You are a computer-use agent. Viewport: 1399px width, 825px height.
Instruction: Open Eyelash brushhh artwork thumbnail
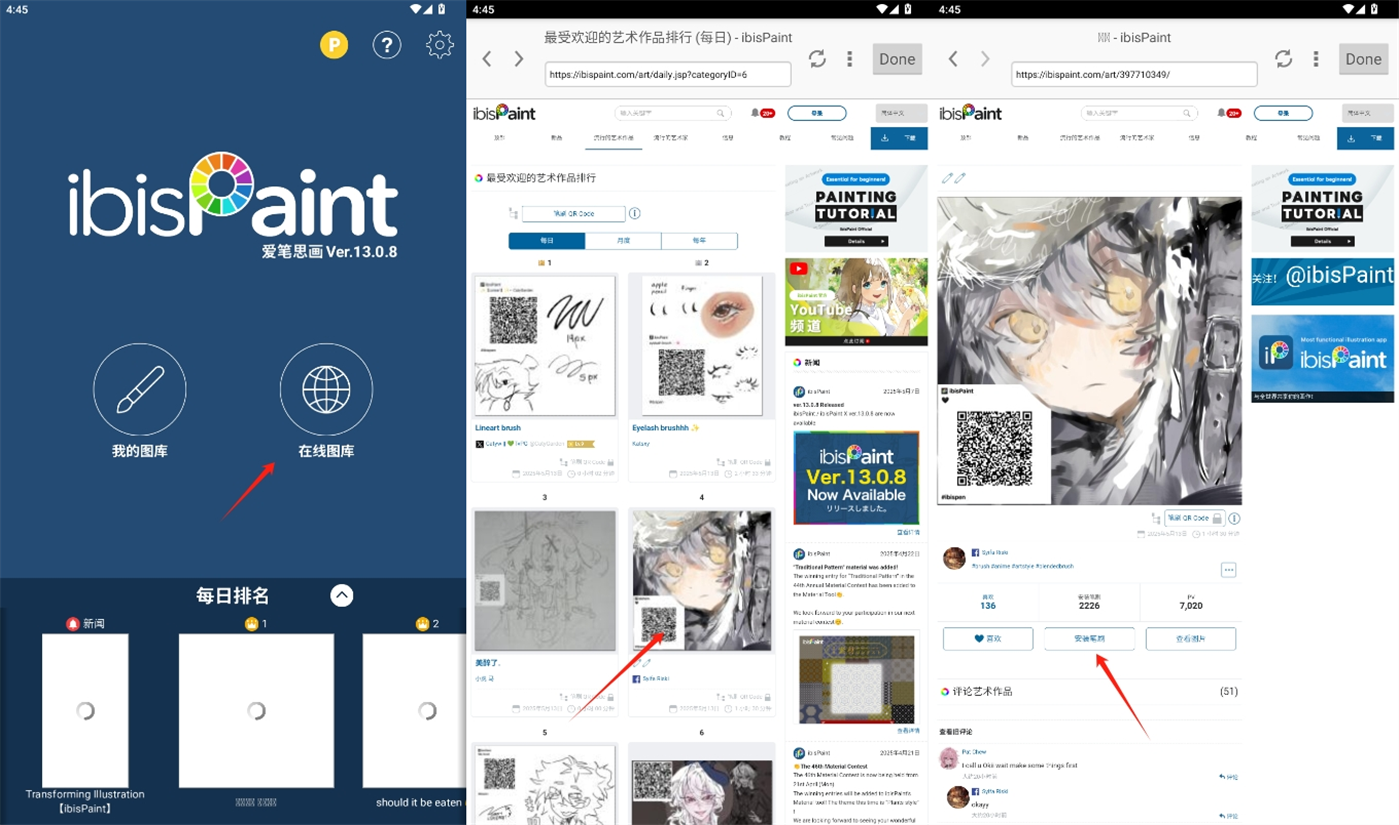pyautogui.click(x=701, y=346)
